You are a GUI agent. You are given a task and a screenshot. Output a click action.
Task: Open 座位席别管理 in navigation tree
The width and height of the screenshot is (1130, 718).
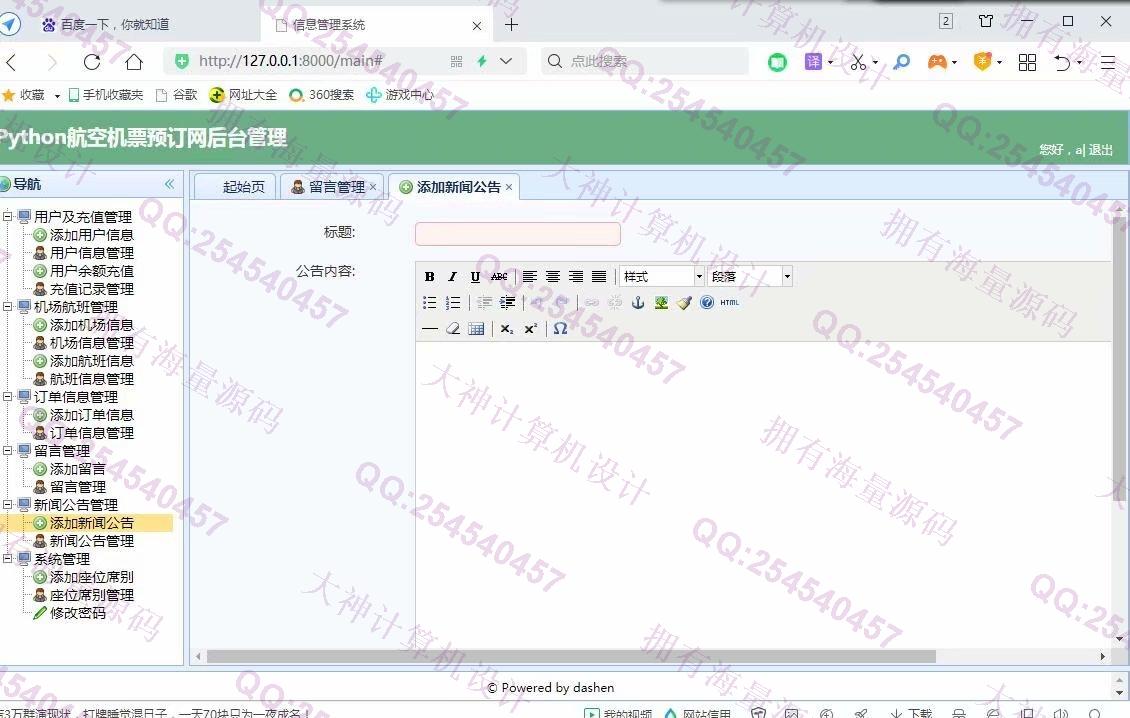[x=92, y=595]
